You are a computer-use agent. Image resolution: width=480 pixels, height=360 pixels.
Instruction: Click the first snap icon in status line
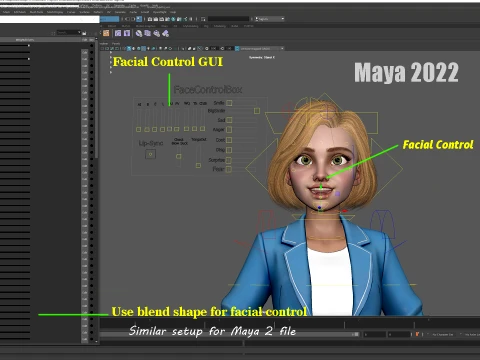[x=150, y=19]
